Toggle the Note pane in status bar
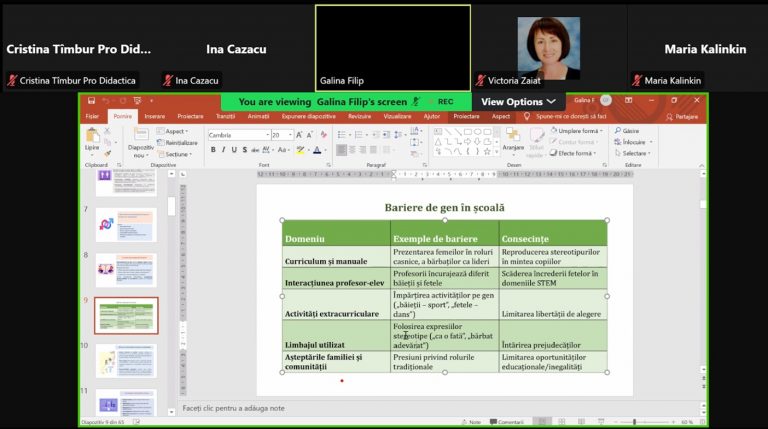Screen dimensions: 768x429 470,422
